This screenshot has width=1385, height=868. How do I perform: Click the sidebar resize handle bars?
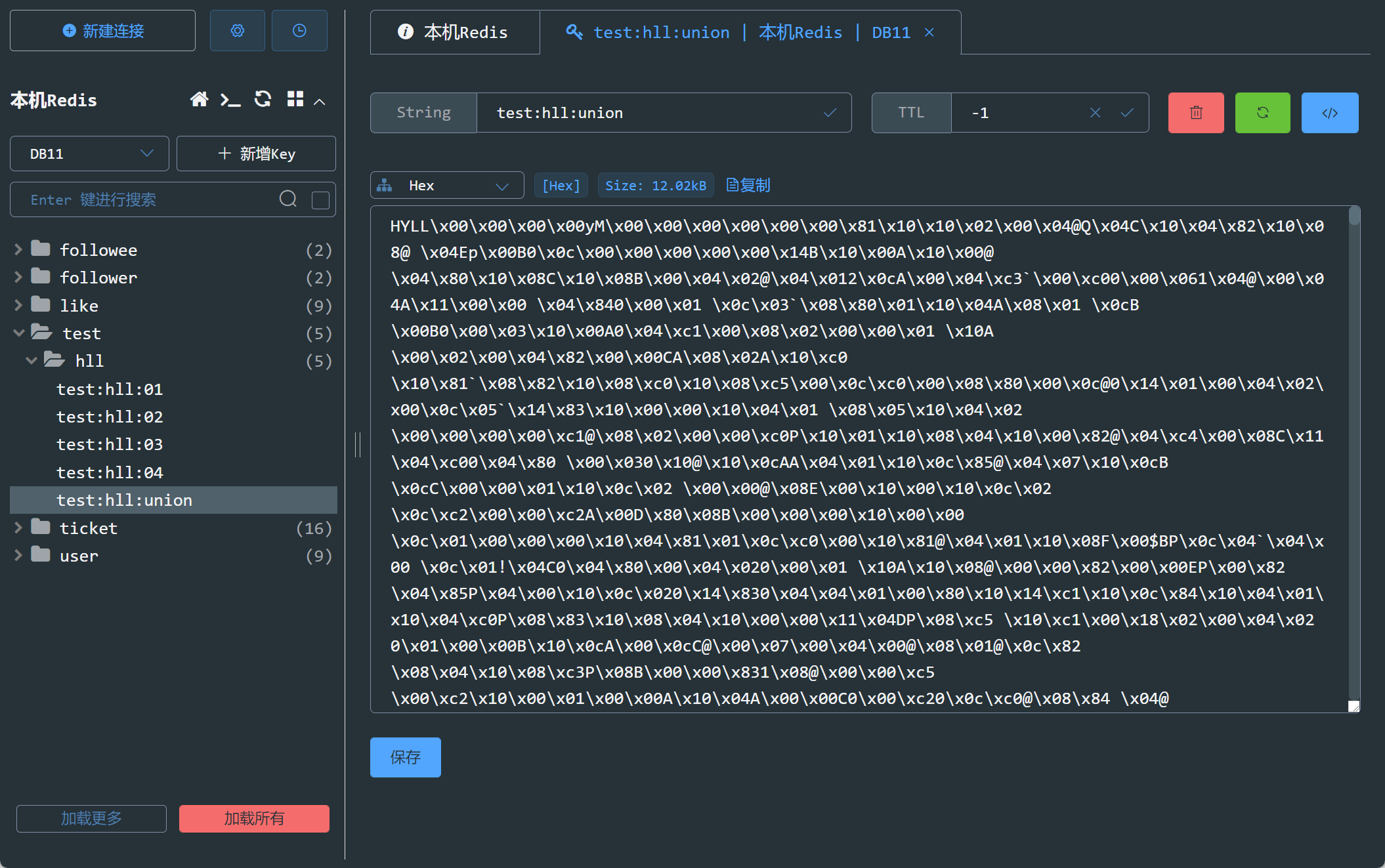[x=358, y=444]
